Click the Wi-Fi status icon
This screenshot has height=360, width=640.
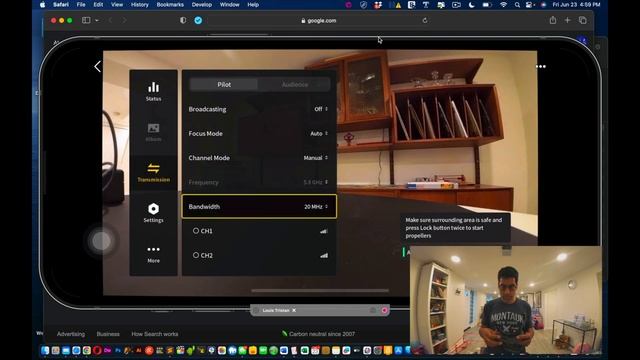pyautogui.click(x=503, y=4)
